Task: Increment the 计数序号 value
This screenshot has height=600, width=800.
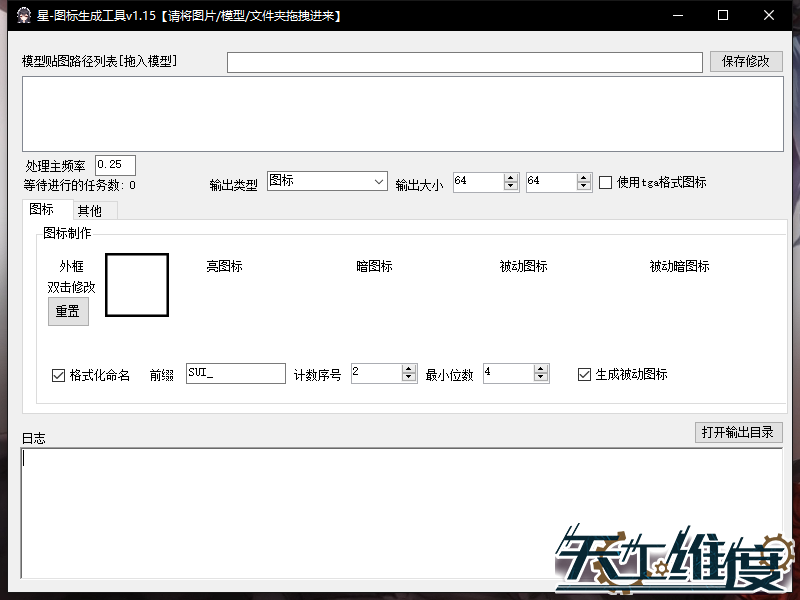Action: pyautogui.click(x=409, y=369)
